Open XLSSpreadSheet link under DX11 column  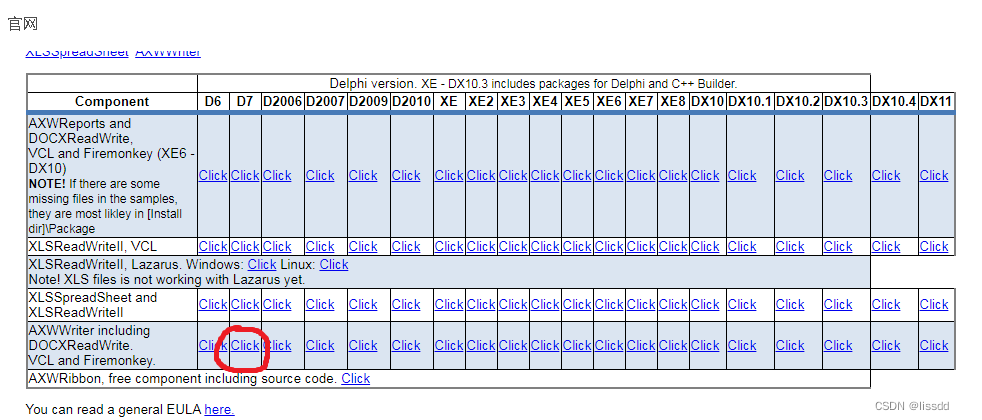pos(934,304)
